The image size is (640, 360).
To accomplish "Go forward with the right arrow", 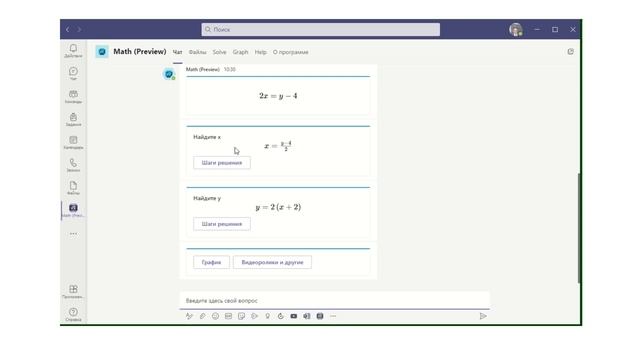I will [79, 29].
